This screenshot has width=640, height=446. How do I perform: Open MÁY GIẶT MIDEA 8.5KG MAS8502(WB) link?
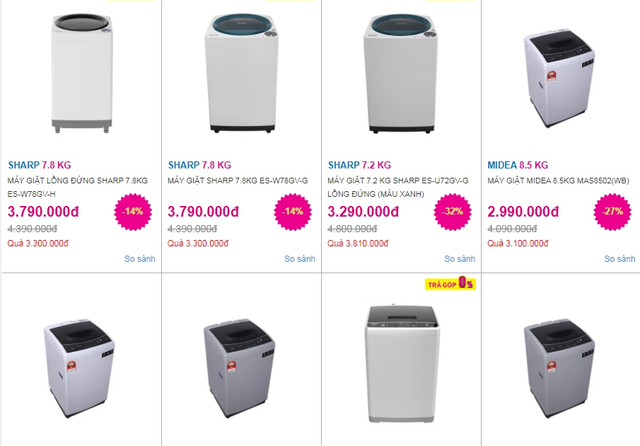556,180
